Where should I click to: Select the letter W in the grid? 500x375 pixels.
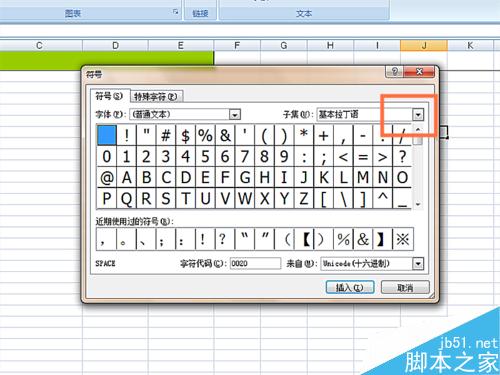[245, 199]
